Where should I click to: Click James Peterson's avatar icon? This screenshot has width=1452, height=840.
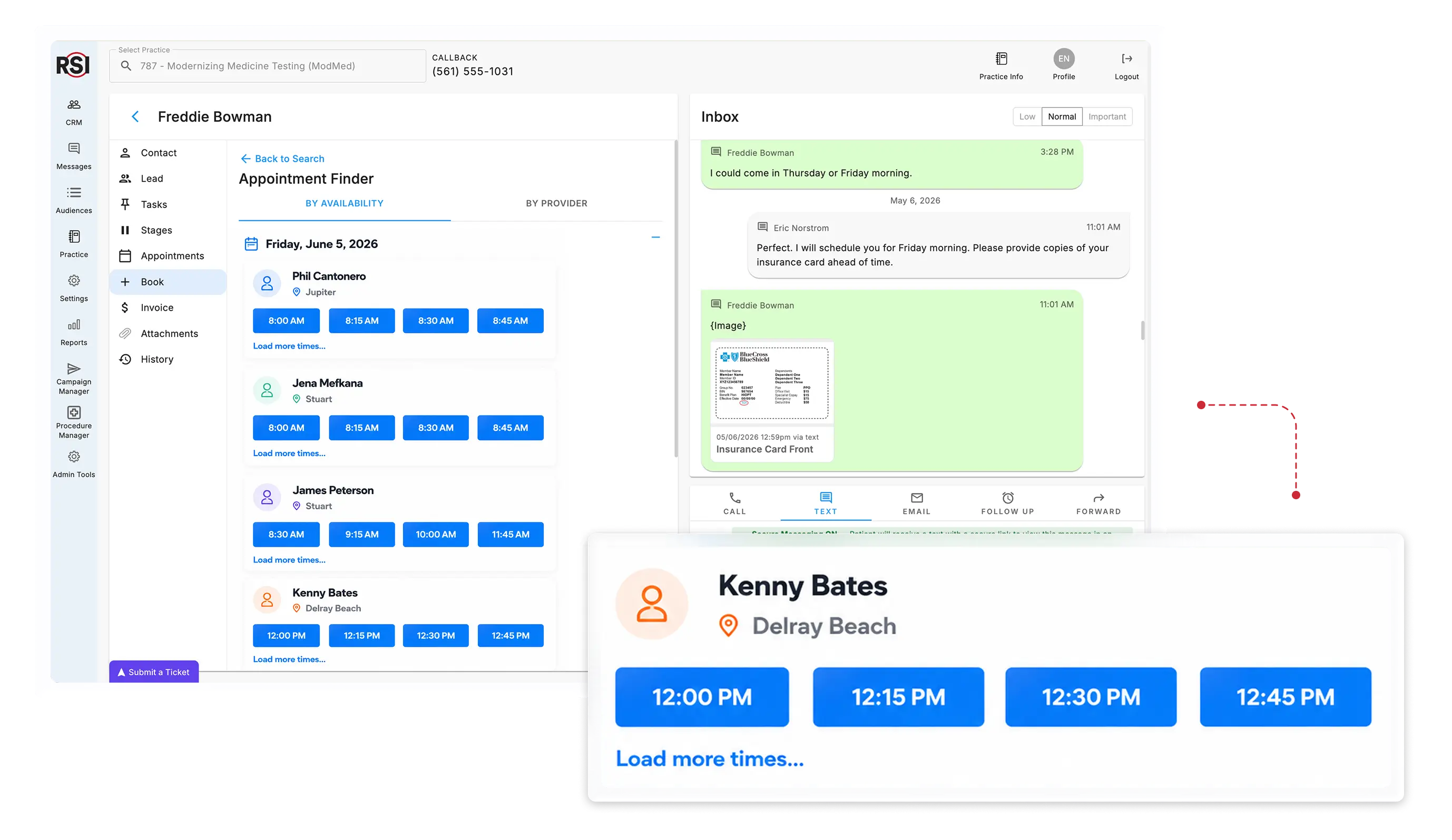(x=267, y=497)
